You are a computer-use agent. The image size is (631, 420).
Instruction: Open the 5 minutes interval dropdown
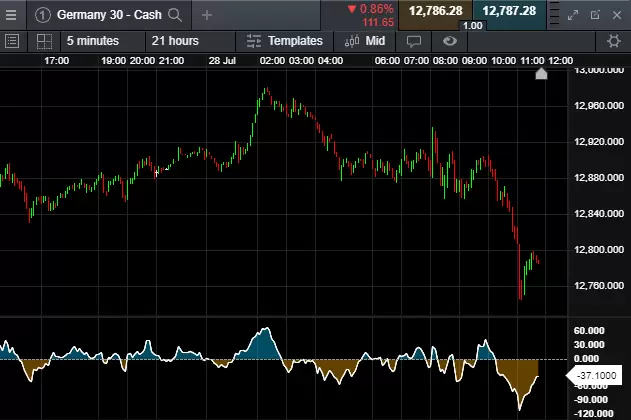pyautogui.click(x=93, y=41)
